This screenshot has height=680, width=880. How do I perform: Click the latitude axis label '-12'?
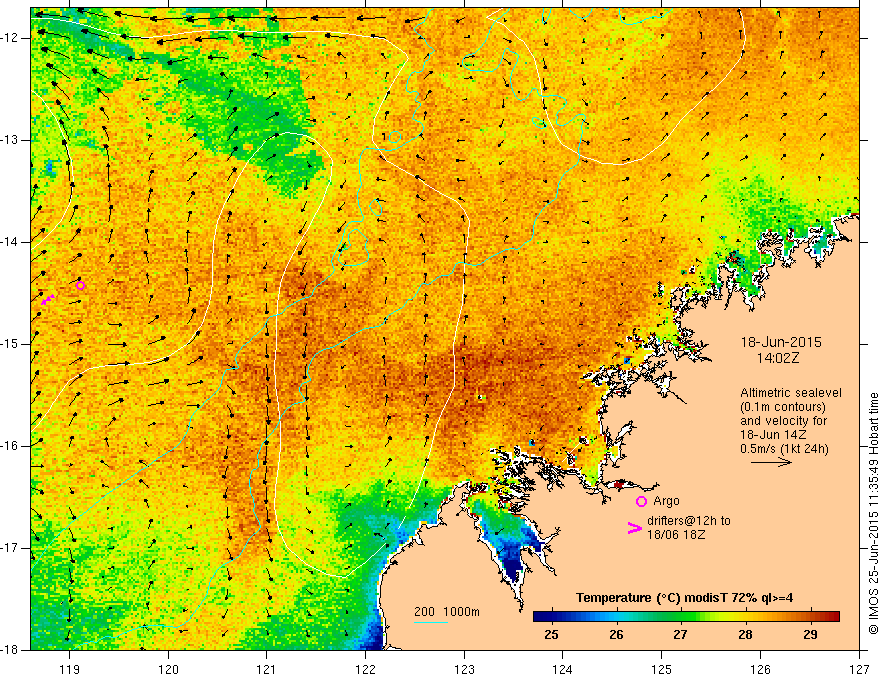pos(10,38)
